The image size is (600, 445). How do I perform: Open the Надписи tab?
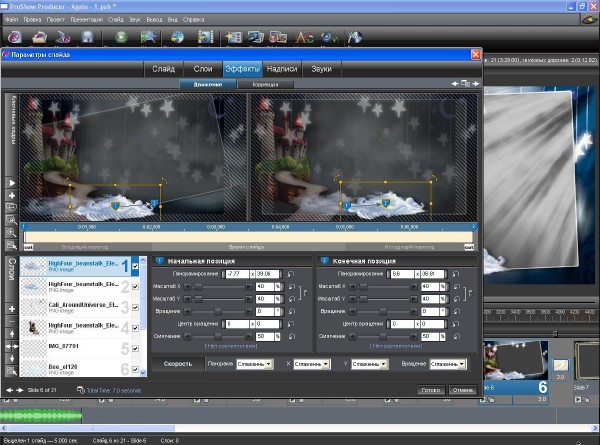coord(282,69)
